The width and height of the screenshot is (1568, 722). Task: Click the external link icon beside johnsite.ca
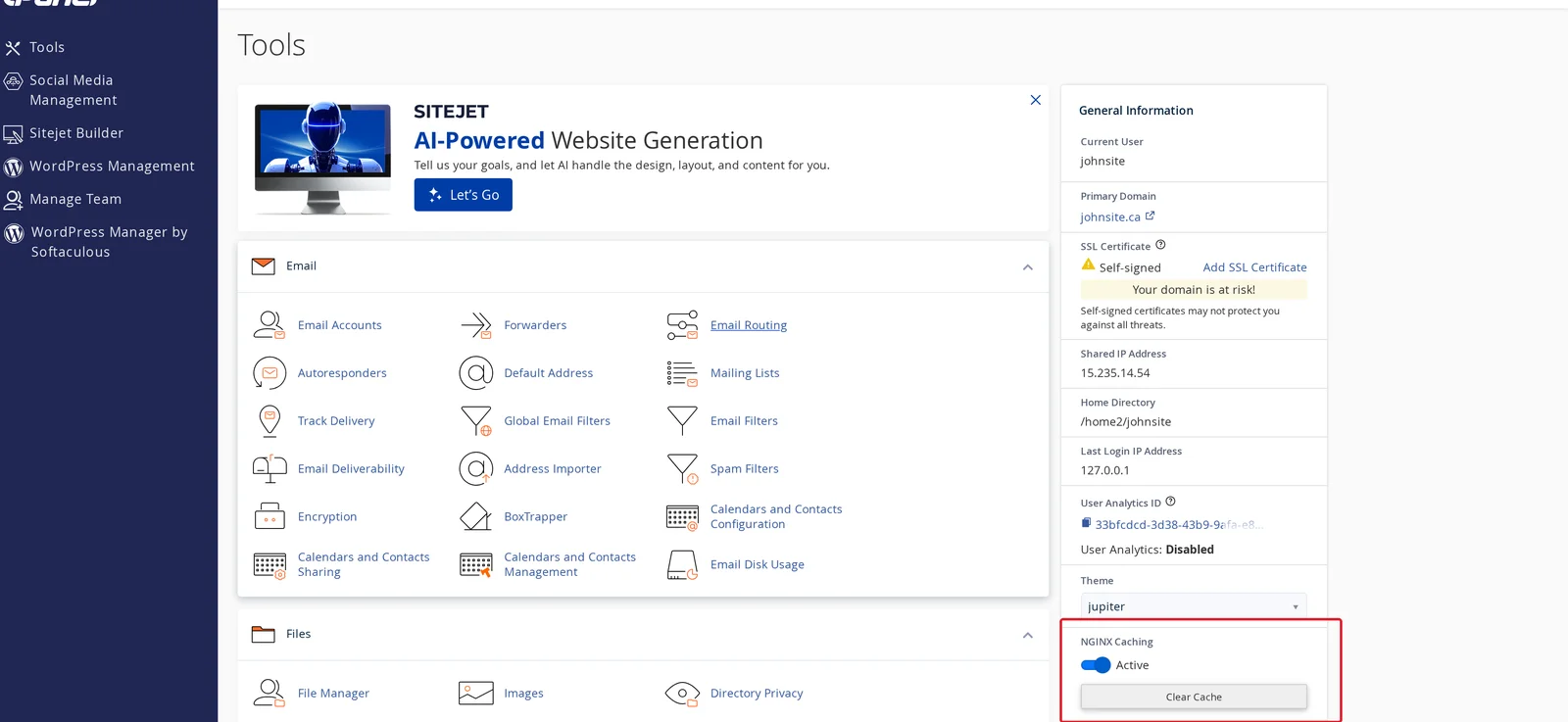click(x=1151, y=216)
